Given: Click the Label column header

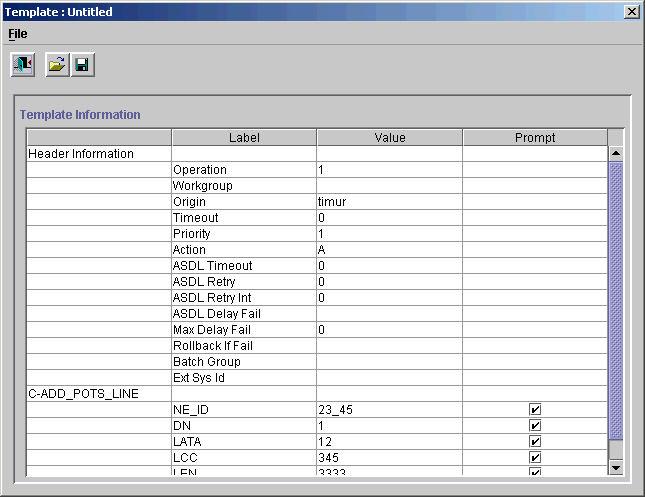Looking at the screenshot, I should click(244, 137).
